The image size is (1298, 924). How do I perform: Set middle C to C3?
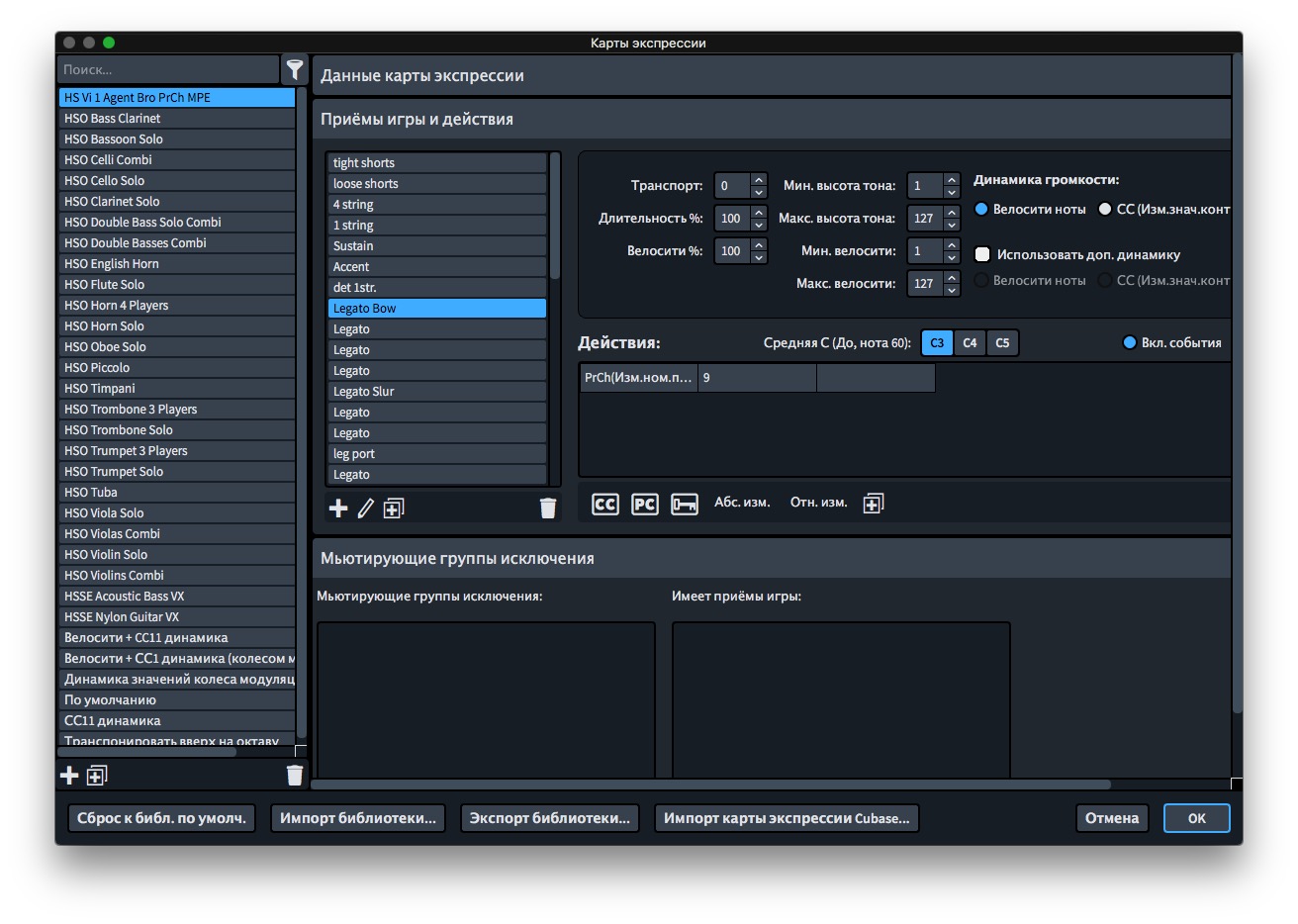coord(937,342)
